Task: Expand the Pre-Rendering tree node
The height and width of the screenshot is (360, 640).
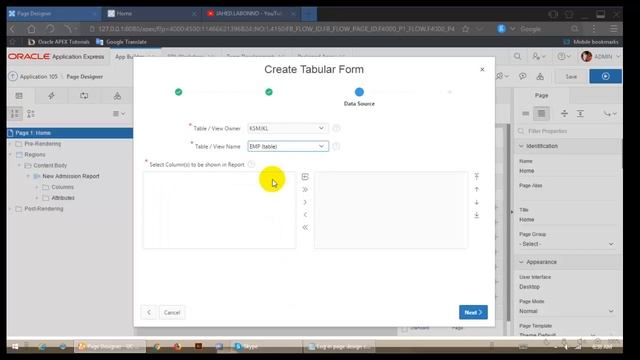Action: 11,144
